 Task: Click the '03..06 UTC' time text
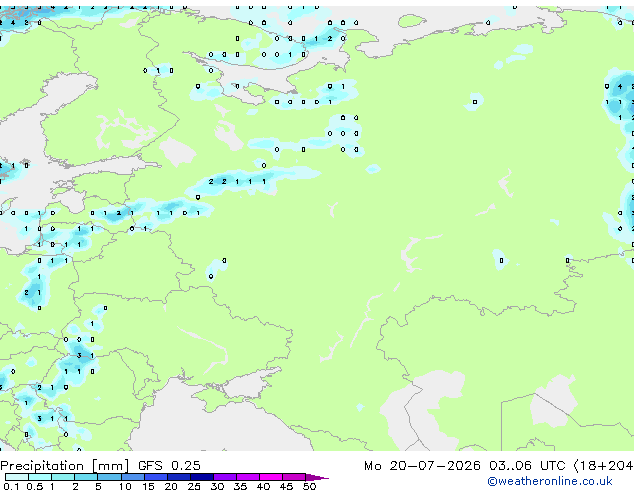(526, 466)
